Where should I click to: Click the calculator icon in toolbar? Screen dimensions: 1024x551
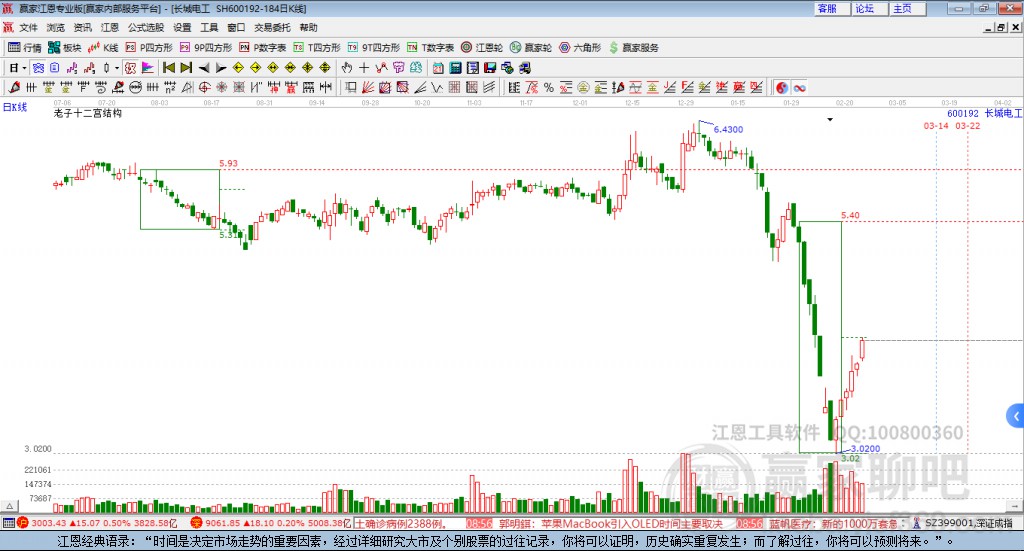(455, 68)
